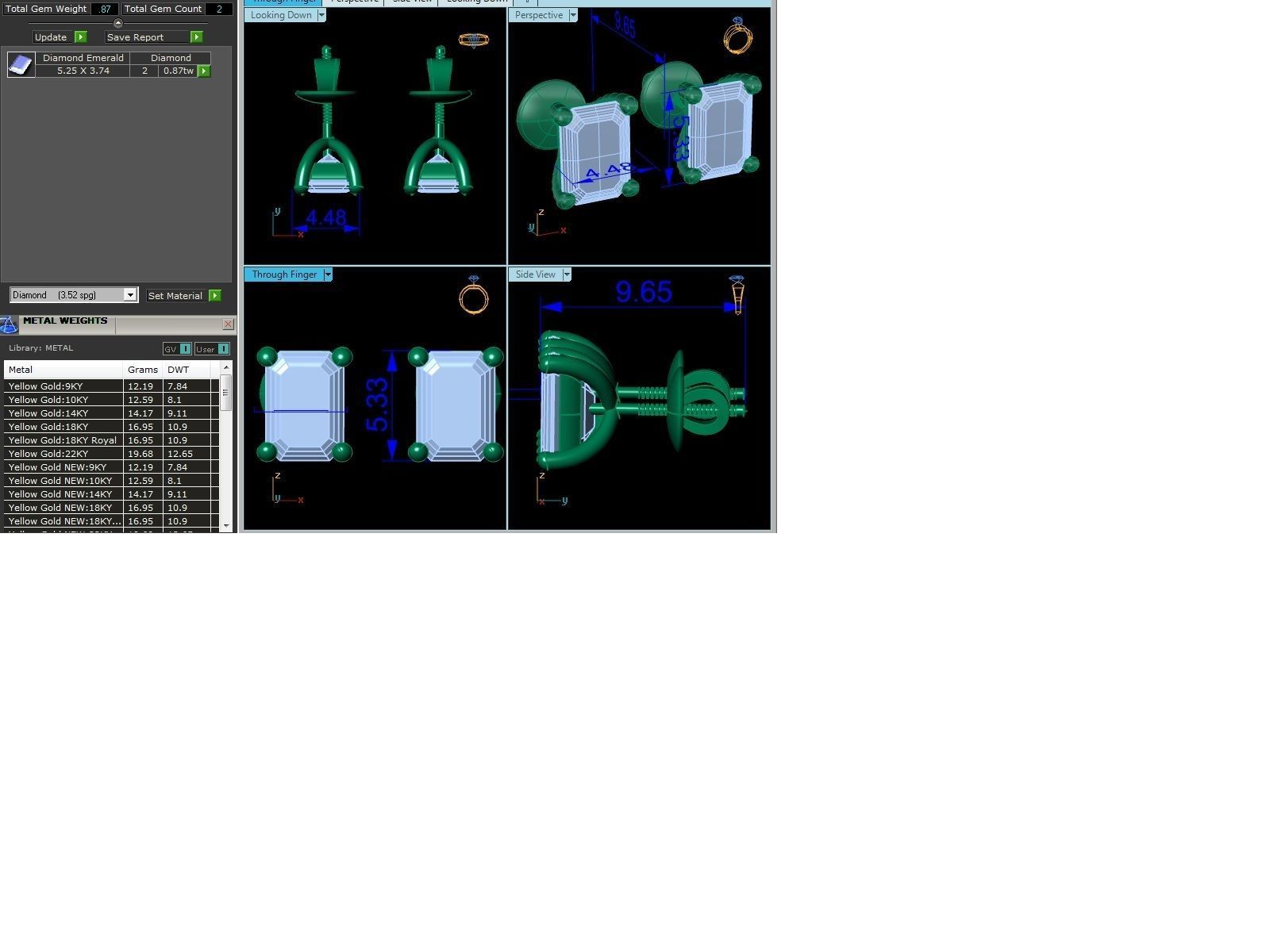Sort by the DWT column header
This screenshot has height=952, width=1270.
pyautogui.click(x=187, y=370)
